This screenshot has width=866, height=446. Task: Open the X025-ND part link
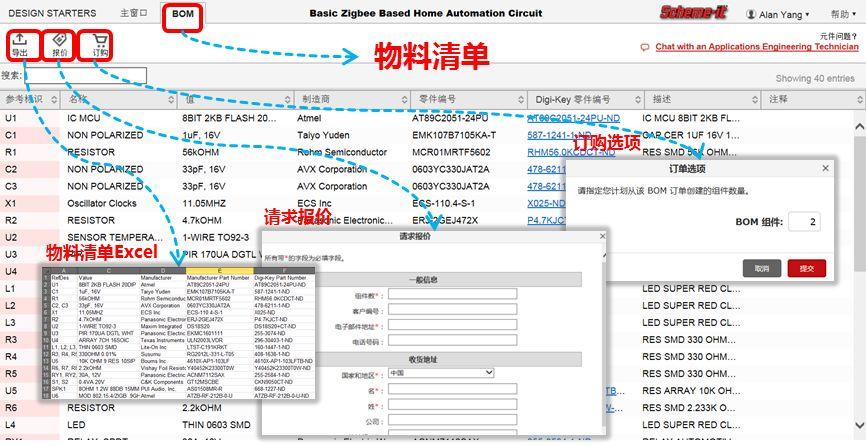(546, 203)
